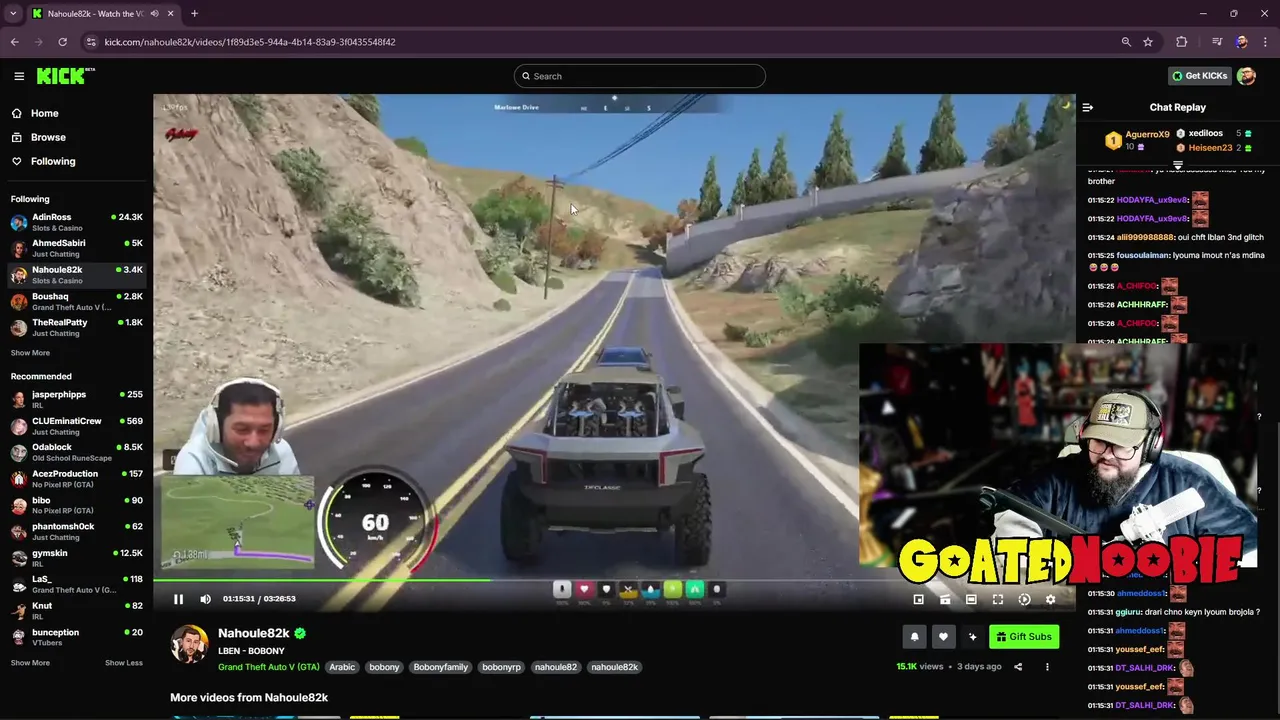
Task: Open TheRealPatty channel in Following
Action: [x=76, y=327]
